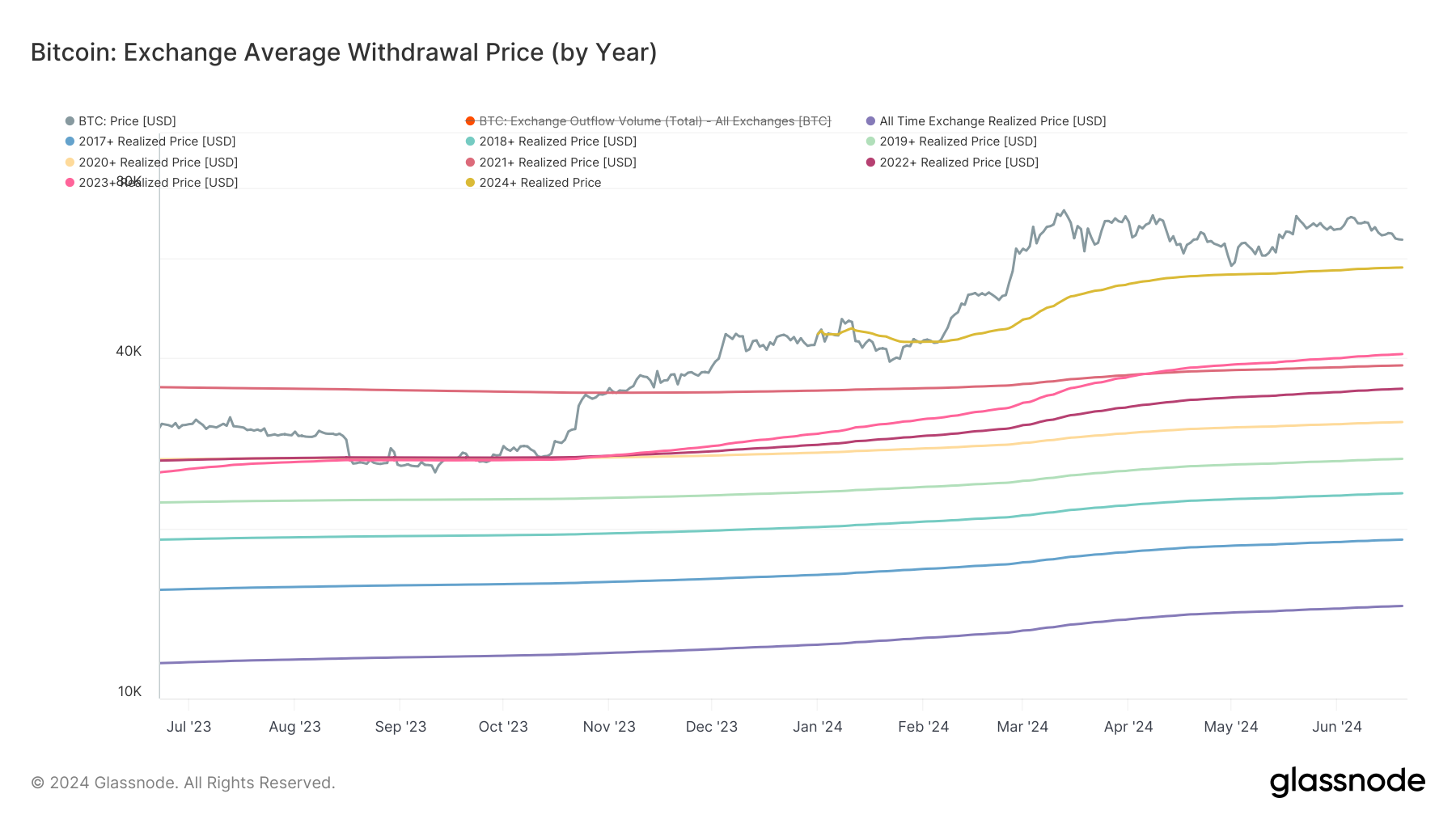The height and width of the screenshot is (819, 1456).
Task: Click the light green 2019+ legend dot
Action: pos(870,141)
